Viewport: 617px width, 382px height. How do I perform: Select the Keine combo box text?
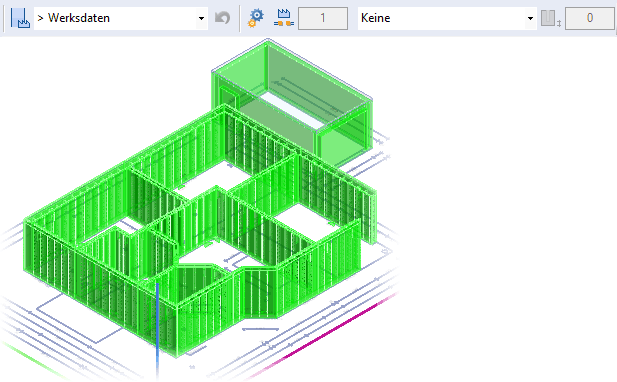tap(375, 18)
